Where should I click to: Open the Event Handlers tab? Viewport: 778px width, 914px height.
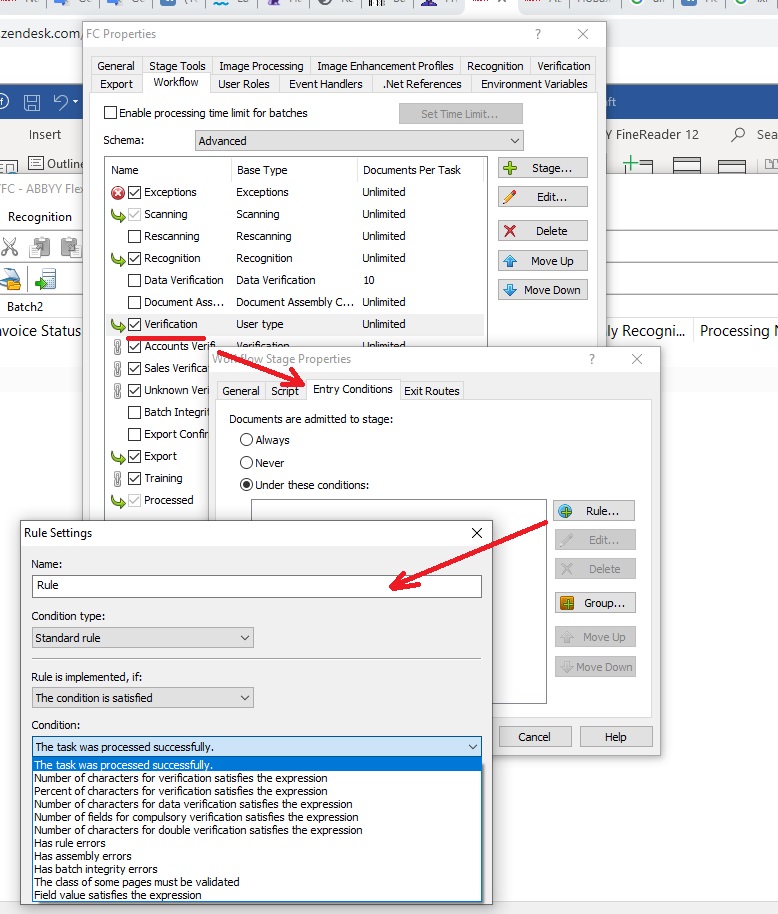coord(325,84)
